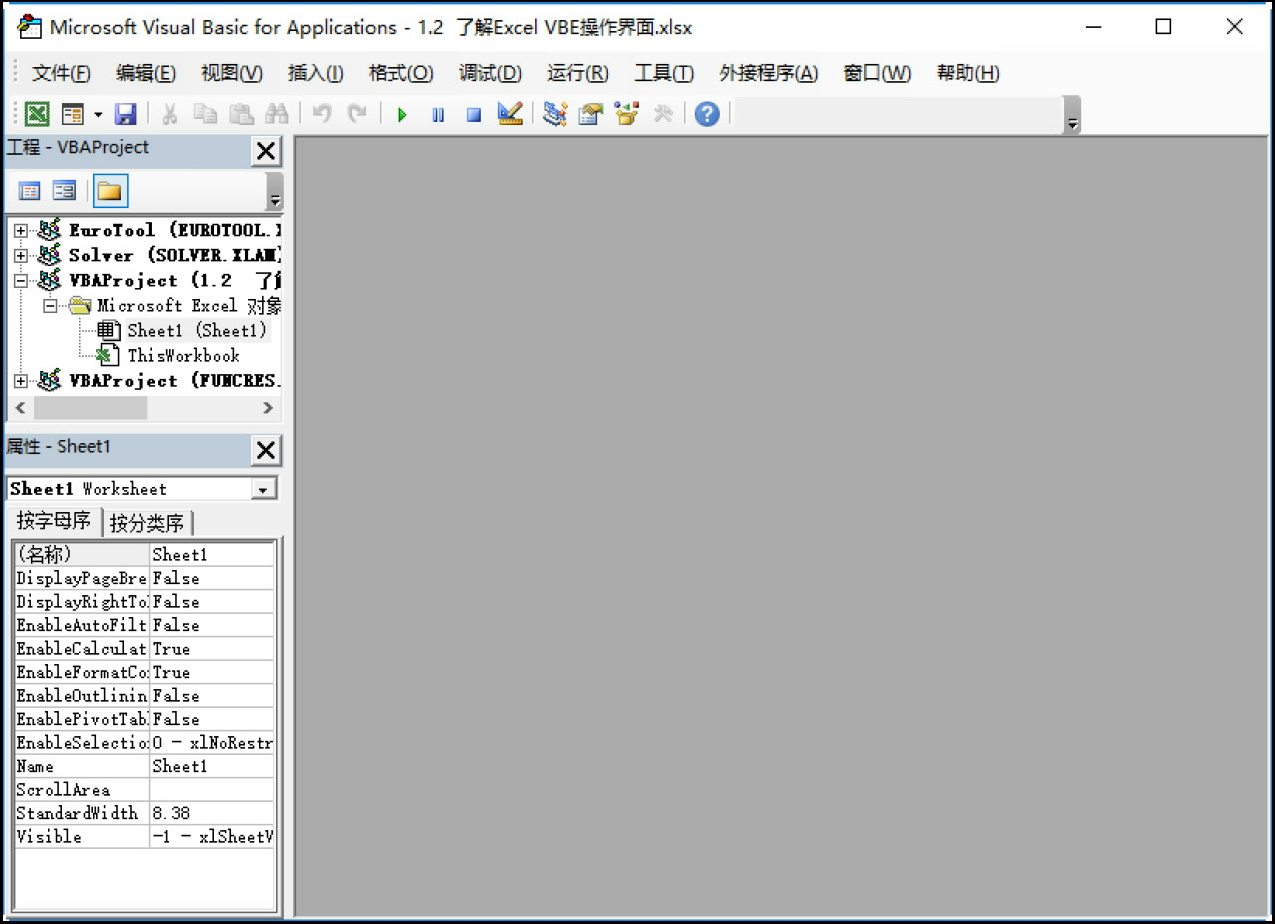Toggle Design Mode icon in the toolbar
The image size is (1275, 924).
pyautogui.click(x=510, y=114)
